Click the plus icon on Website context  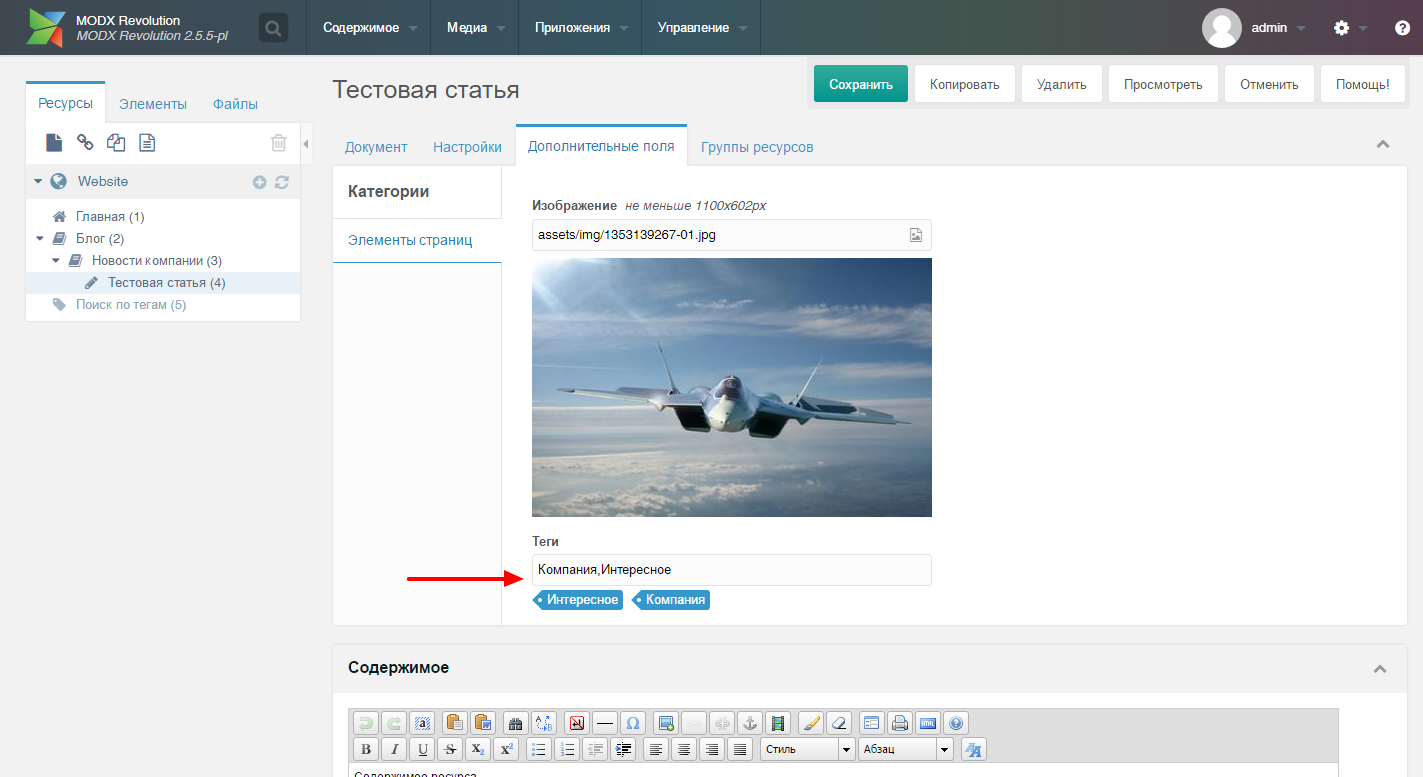click(259, 182)
